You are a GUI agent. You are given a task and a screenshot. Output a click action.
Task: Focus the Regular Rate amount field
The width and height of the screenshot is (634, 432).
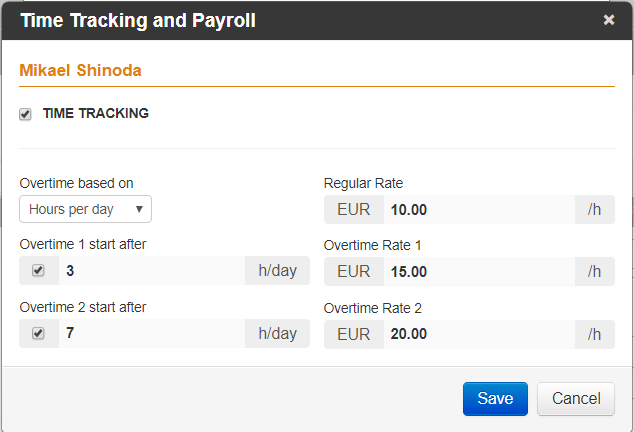479,210
